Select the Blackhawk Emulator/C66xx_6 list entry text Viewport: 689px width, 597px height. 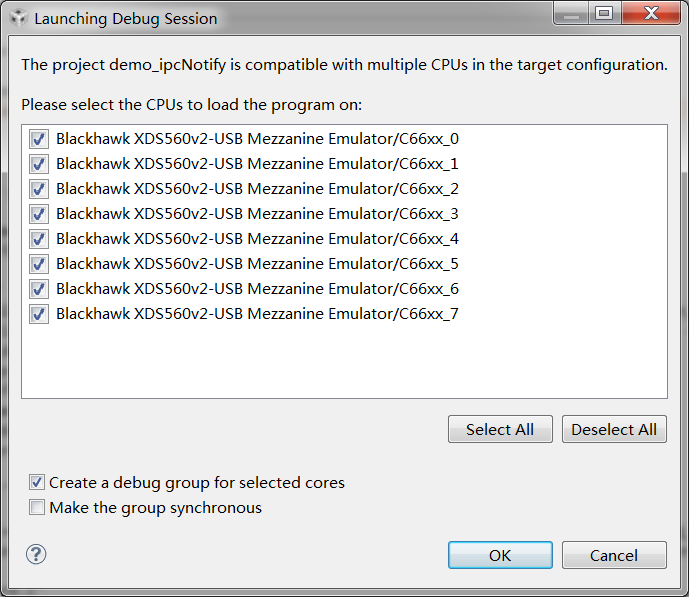tap(257, 289)
